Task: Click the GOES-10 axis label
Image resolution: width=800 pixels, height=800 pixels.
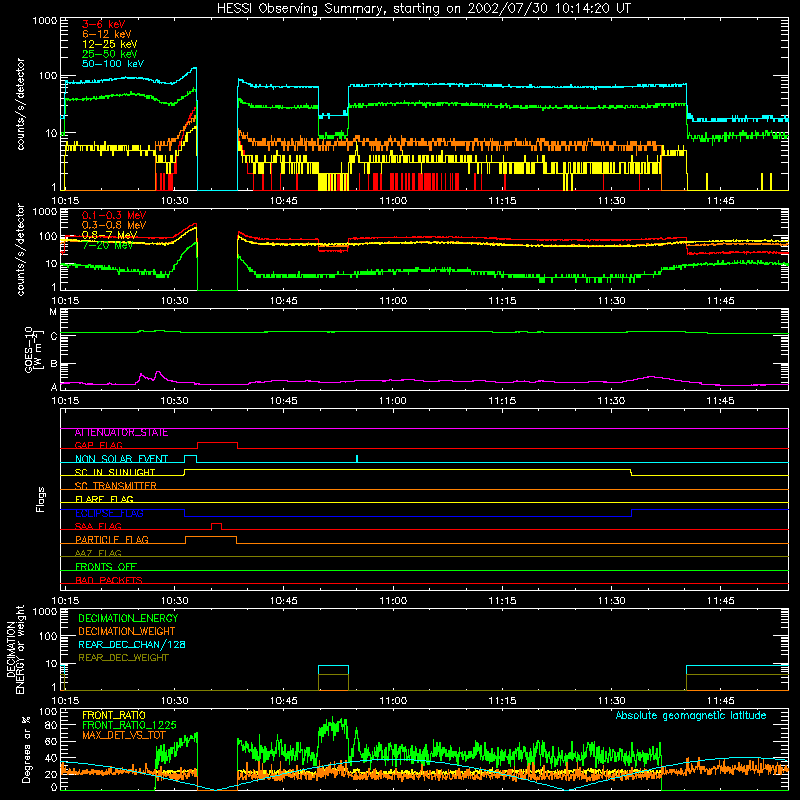Action: [x=32, y=349]
